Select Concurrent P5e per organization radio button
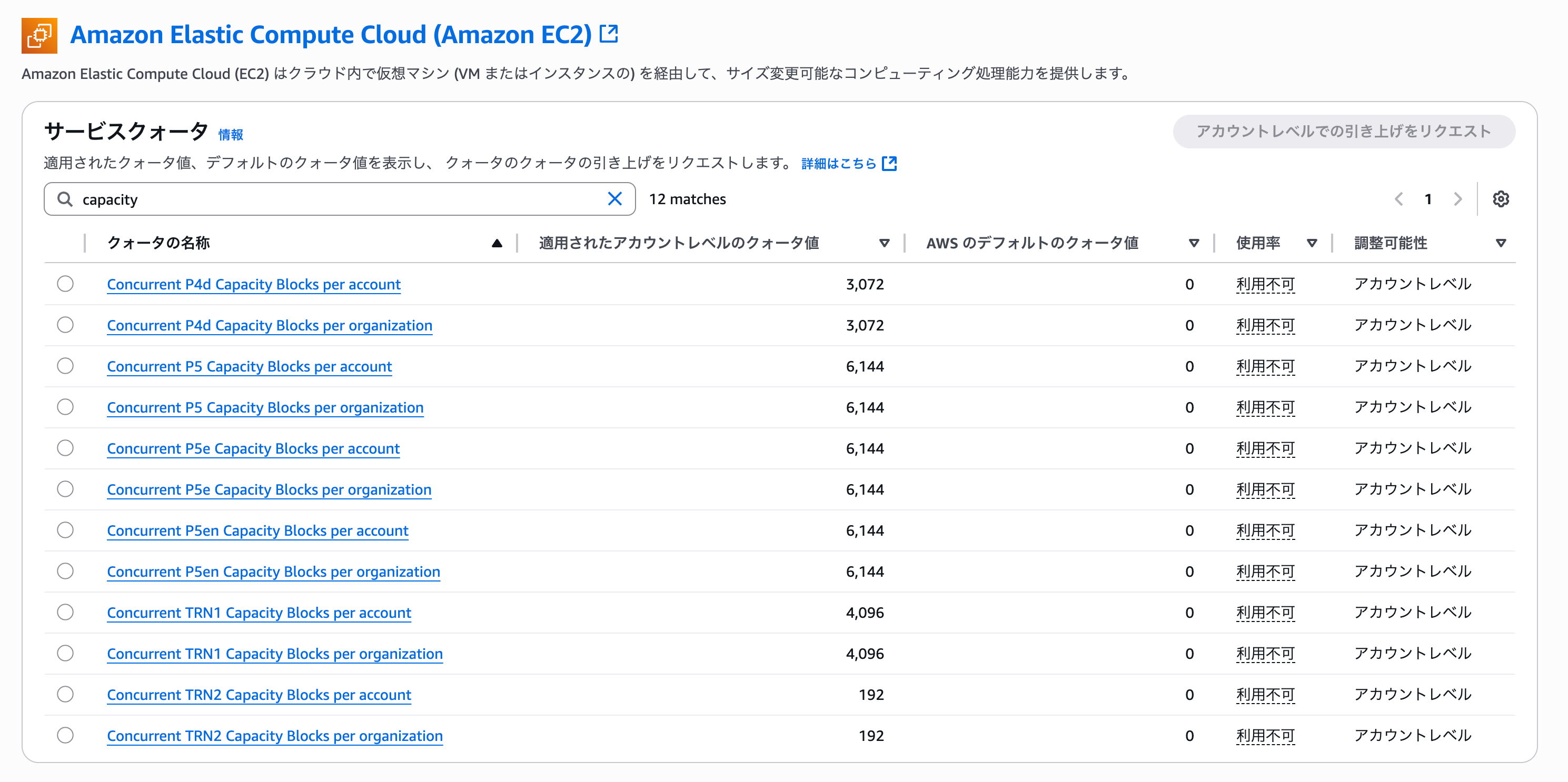The width and height of the screenshot is (1568, 782). click(x=65, y=489)
